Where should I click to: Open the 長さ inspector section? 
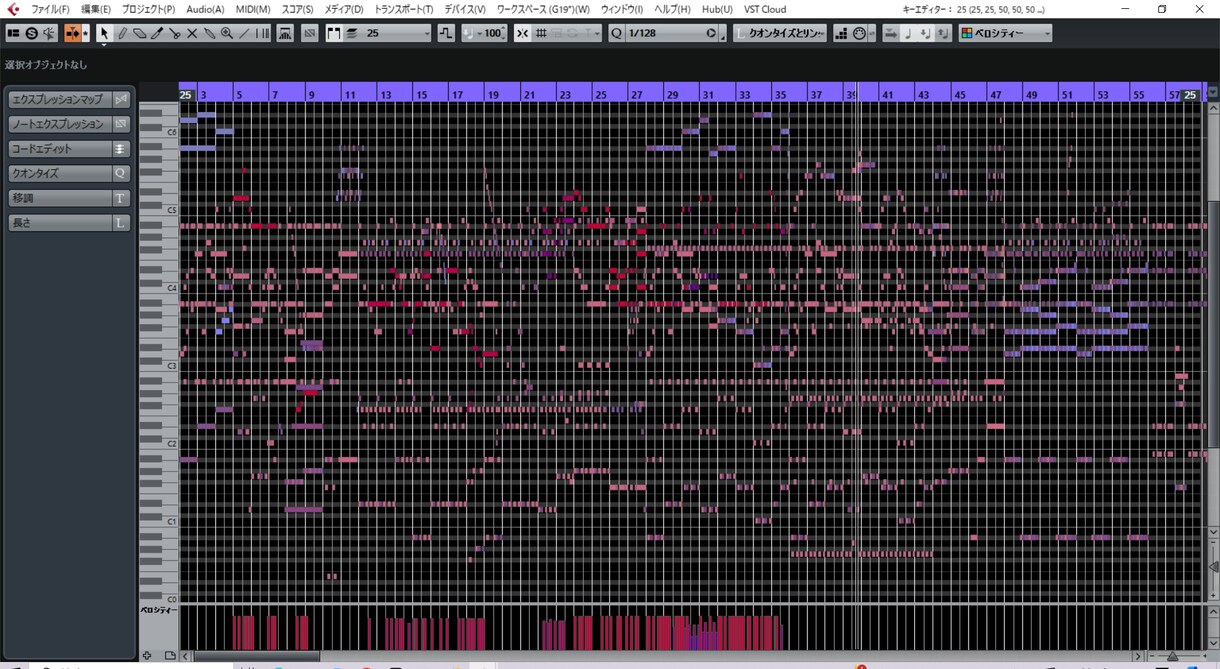[59, 223]
